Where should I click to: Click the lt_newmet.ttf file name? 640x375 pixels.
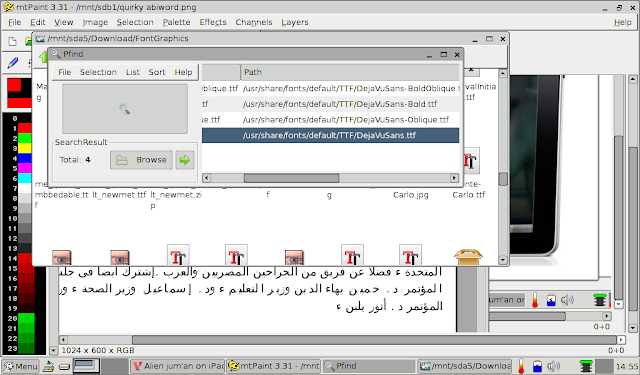click(119, 195)
